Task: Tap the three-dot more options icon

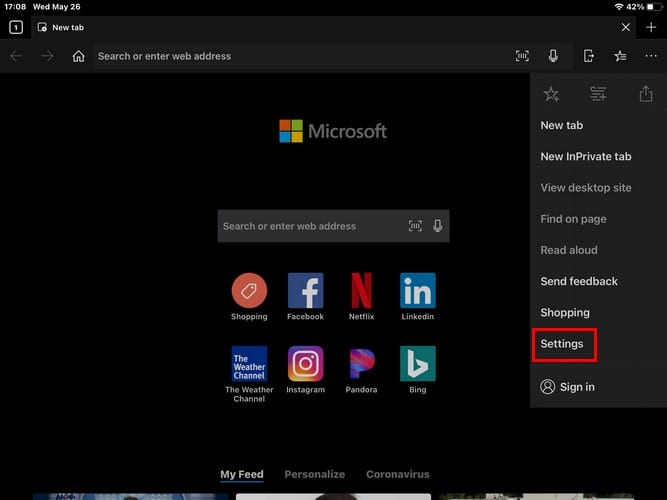Action: pyautogui.click(x=651, y=56)
